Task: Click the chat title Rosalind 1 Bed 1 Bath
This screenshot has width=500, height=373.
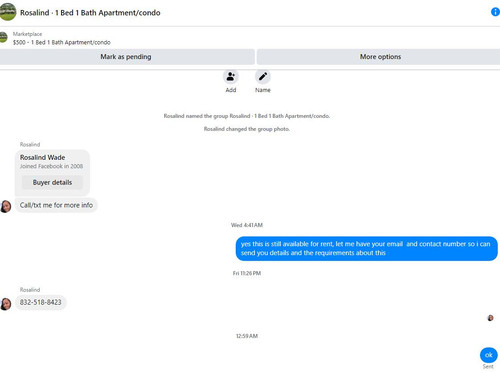Action: tap(90, 13)
